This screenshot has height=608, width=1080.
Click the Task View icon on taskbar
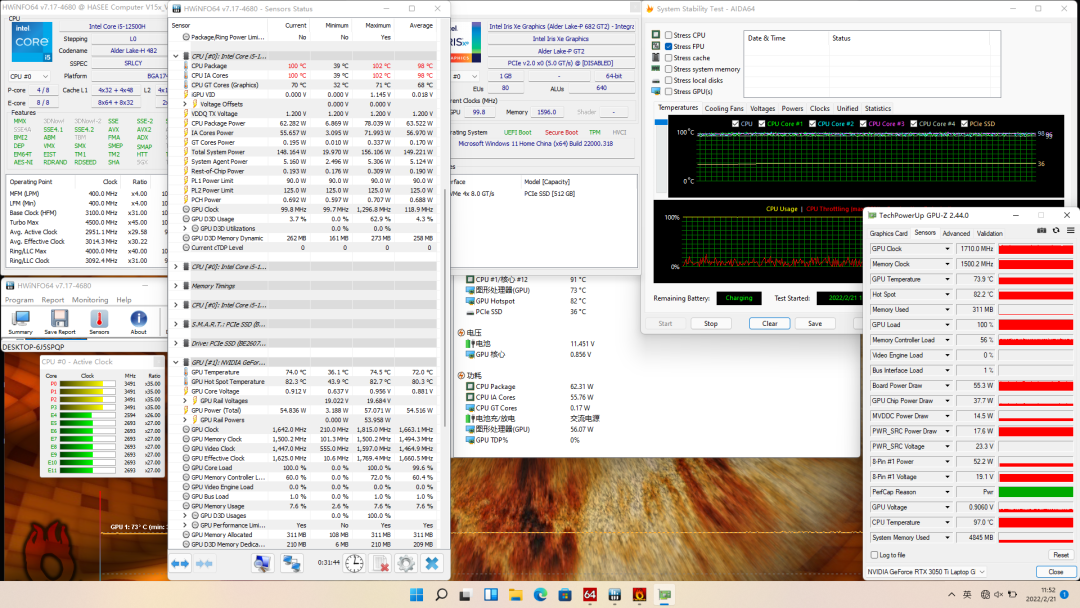466,595
